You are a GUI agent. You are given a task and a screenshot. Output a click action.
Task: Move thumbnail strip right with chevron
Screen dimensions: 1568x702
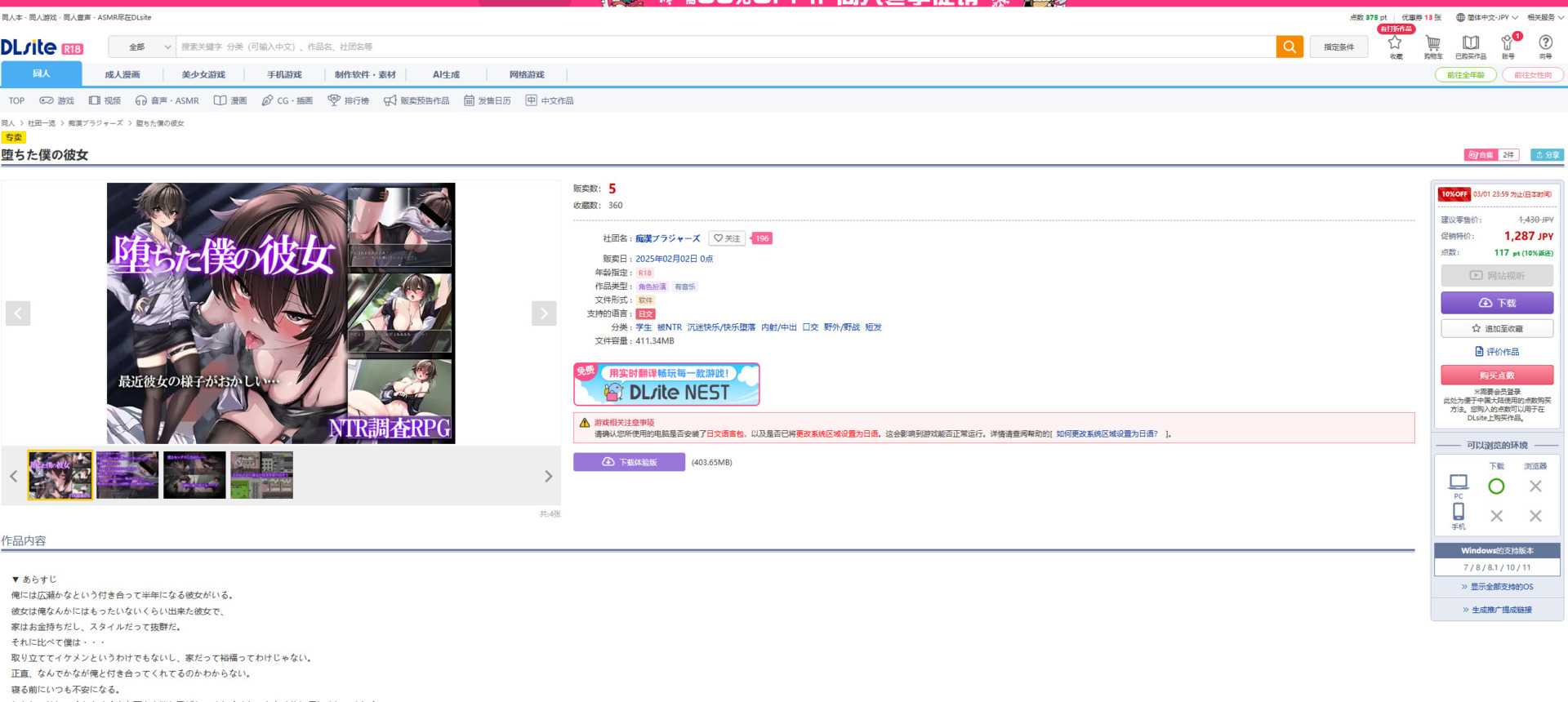(549, 476)
